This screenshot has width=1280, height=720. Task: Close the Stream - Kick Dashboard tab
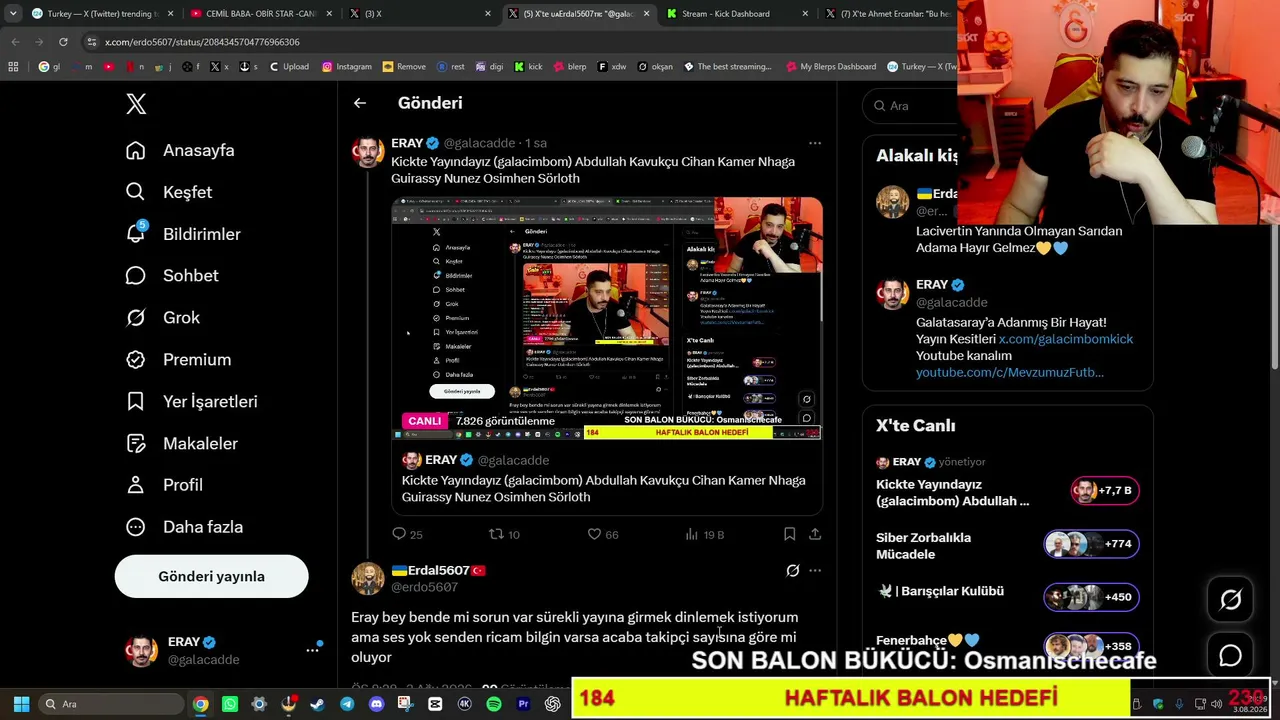(x=805, y=14)
